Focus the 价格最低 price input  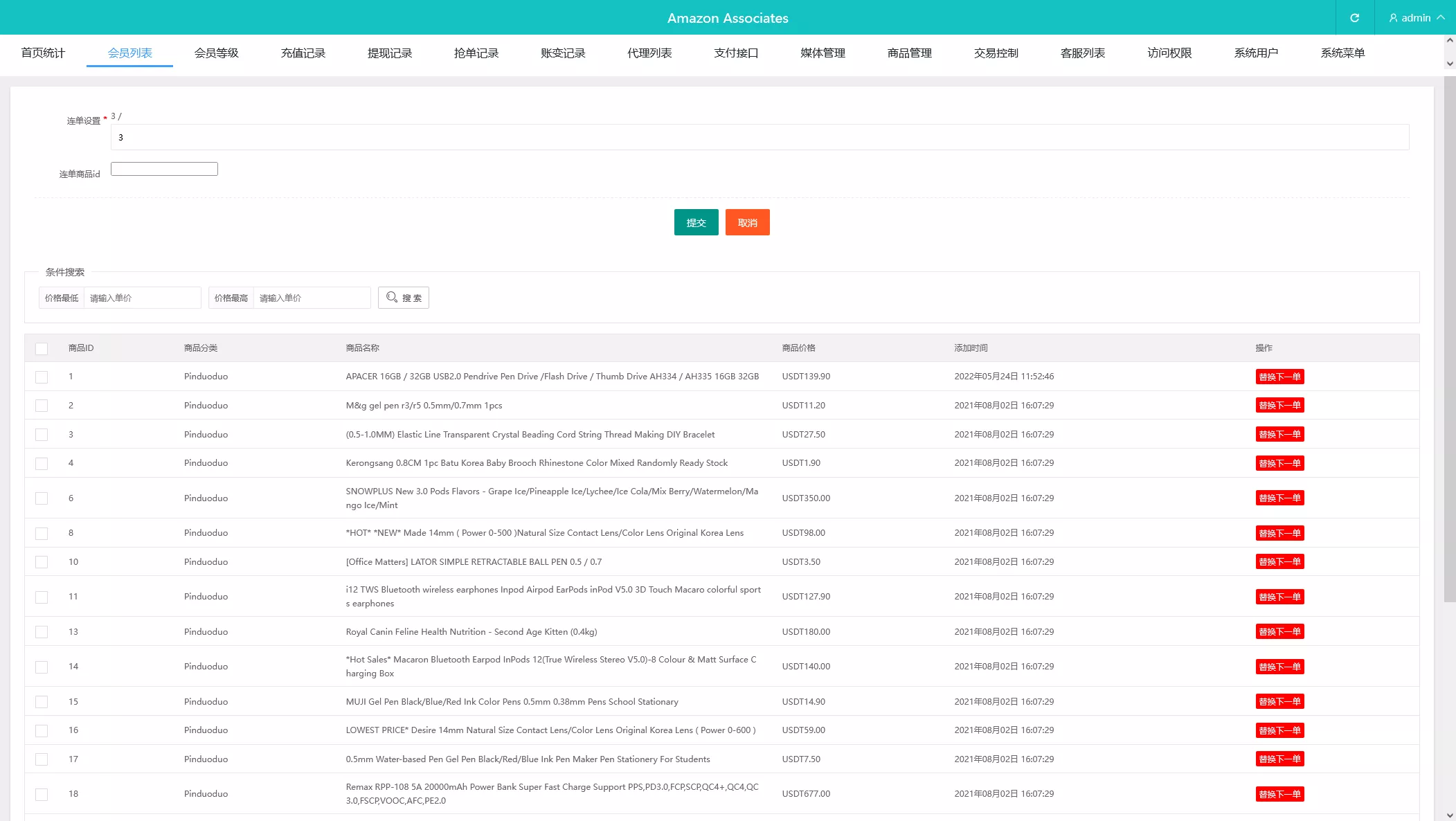[142, 298]
